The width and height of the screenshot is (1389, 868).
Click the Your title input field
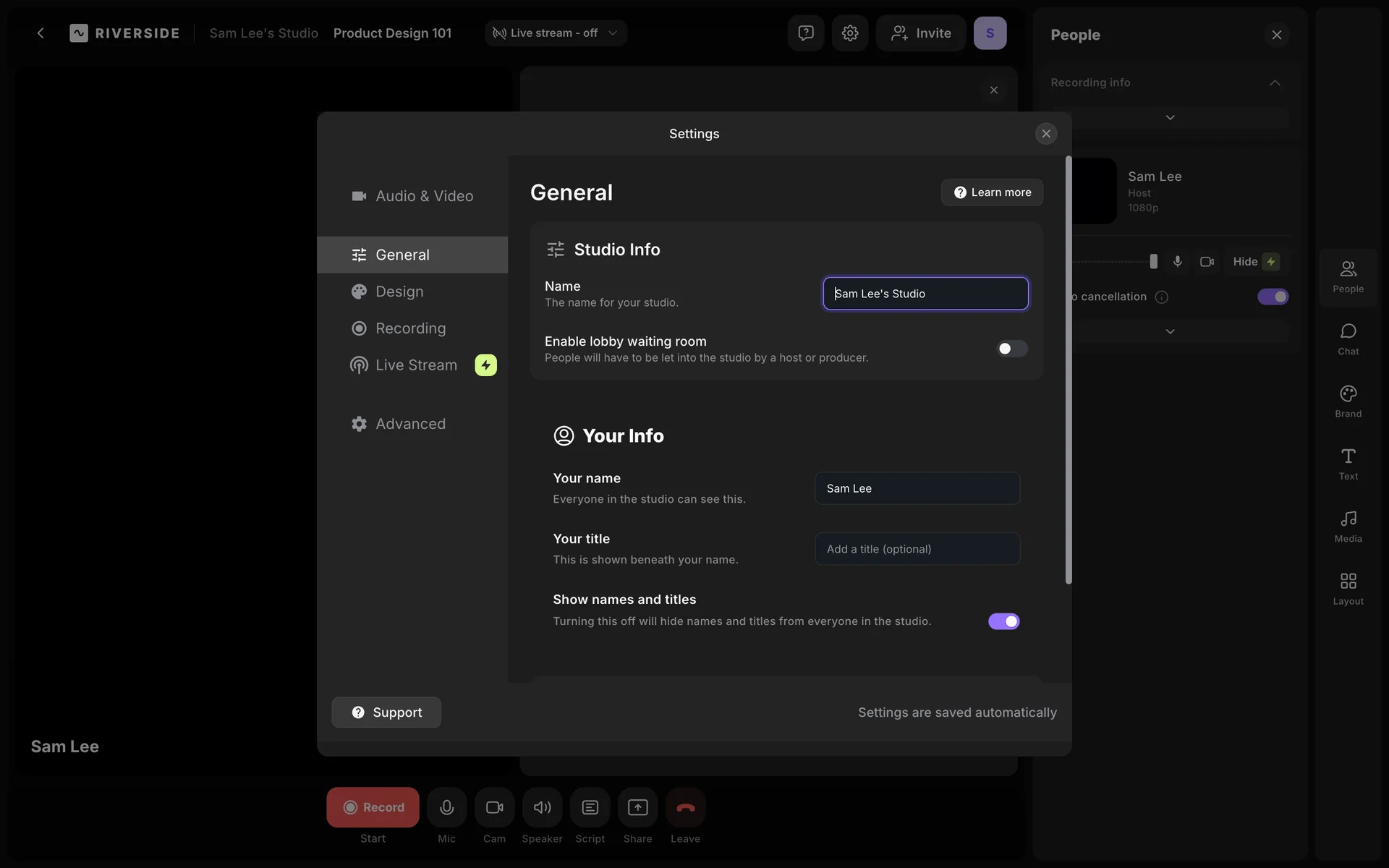click(x=917, y=549)
